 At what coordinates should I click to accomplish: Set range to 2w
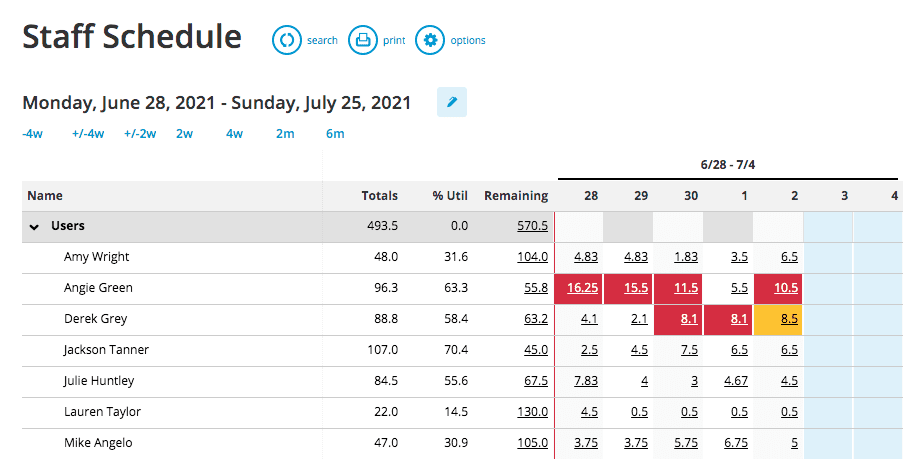(184, 134)
